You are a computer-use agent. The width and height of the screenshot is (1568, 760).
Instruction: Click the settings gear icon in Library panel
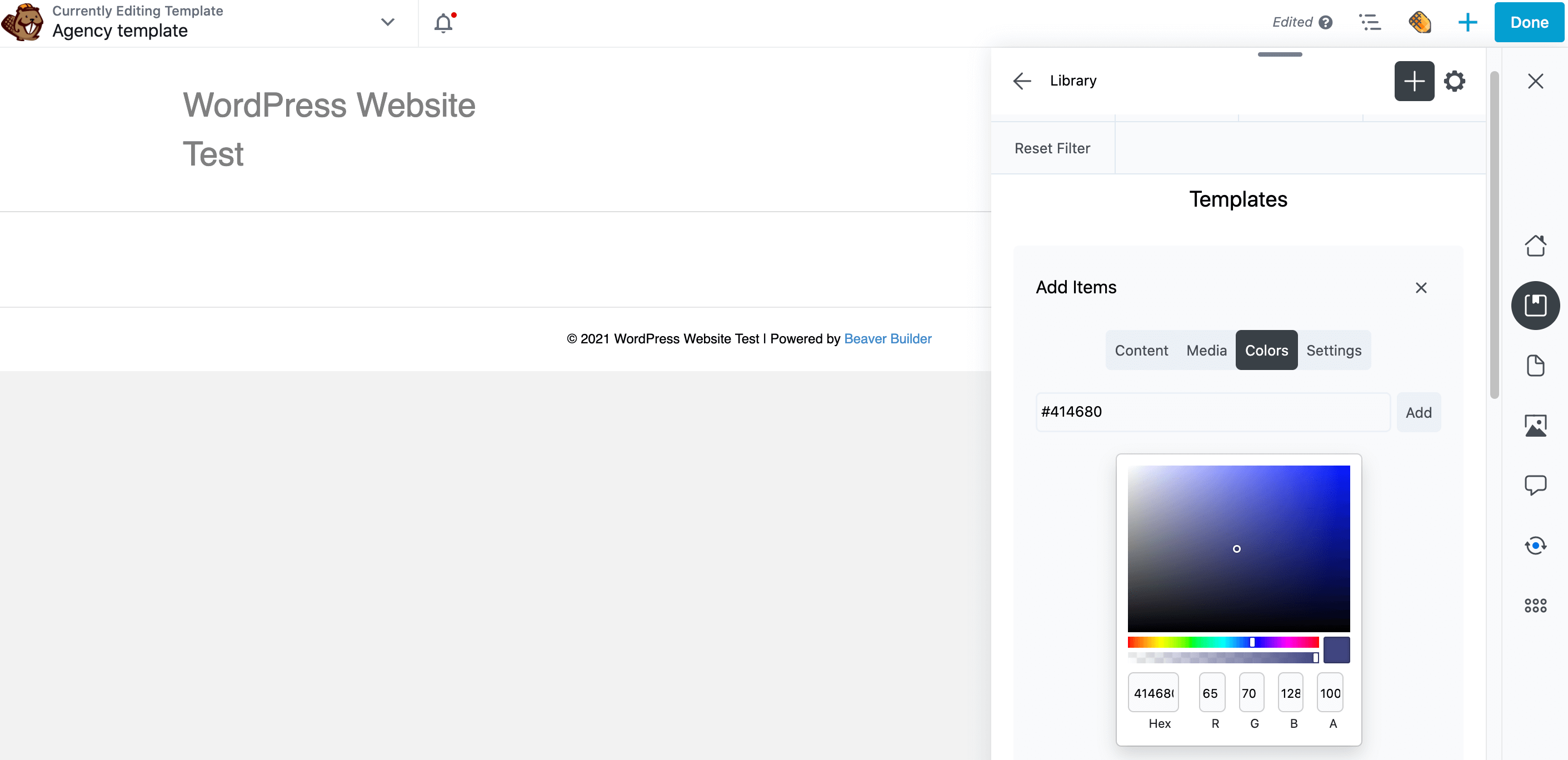coord(1455,81)
